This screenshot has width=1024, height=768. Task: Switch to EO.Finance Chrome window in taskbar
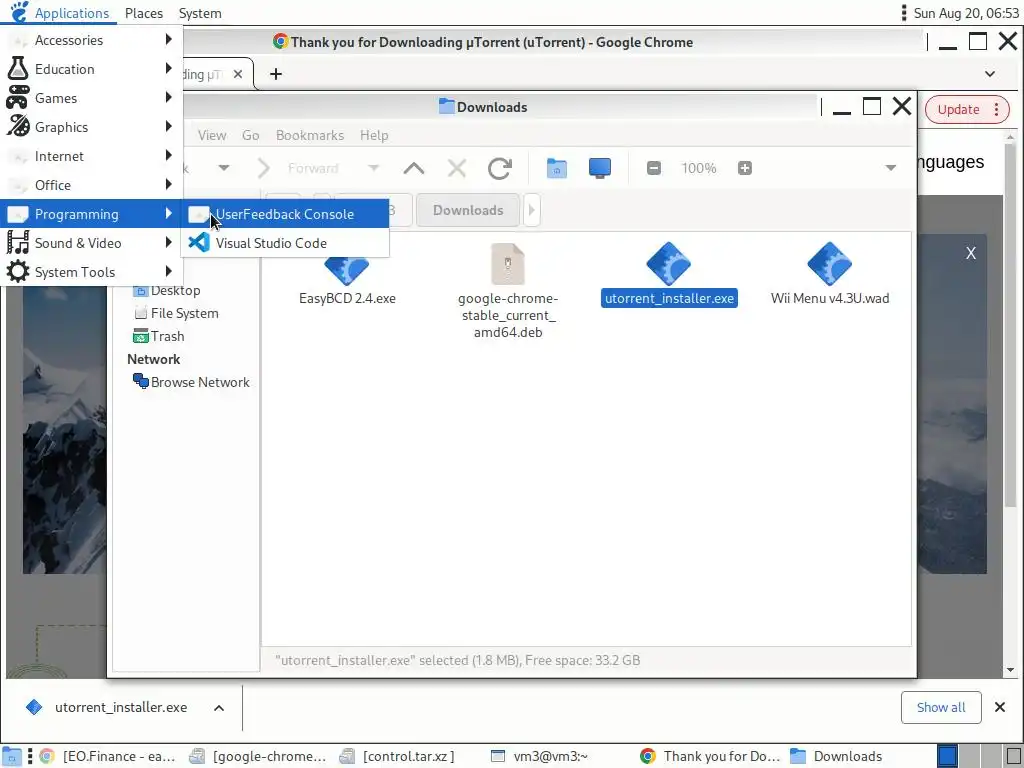point(108,756)
